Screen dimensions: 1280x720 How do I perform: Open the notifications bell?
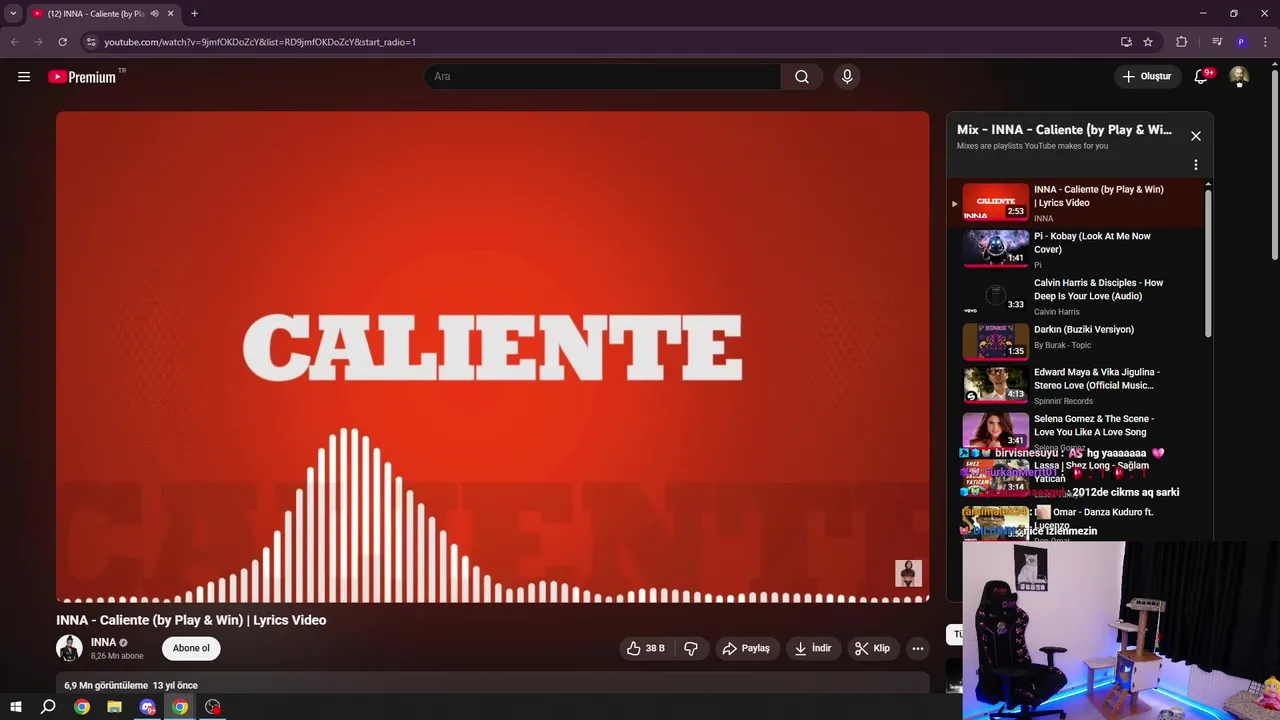point(1202,77)
